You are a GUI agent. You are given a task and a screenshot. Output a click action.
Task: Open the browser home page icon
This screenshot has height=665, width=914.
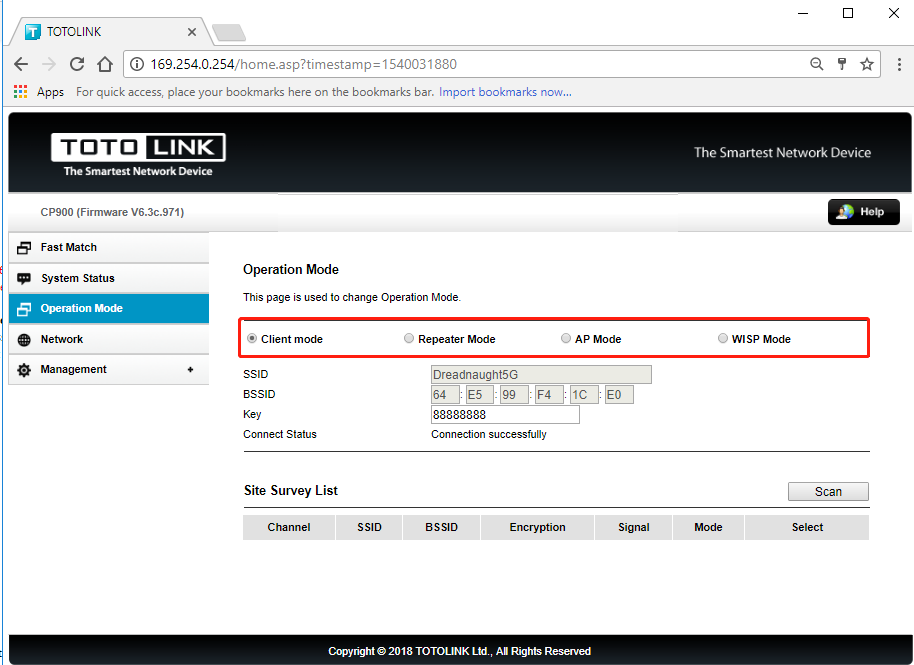(x=105, y=64)
